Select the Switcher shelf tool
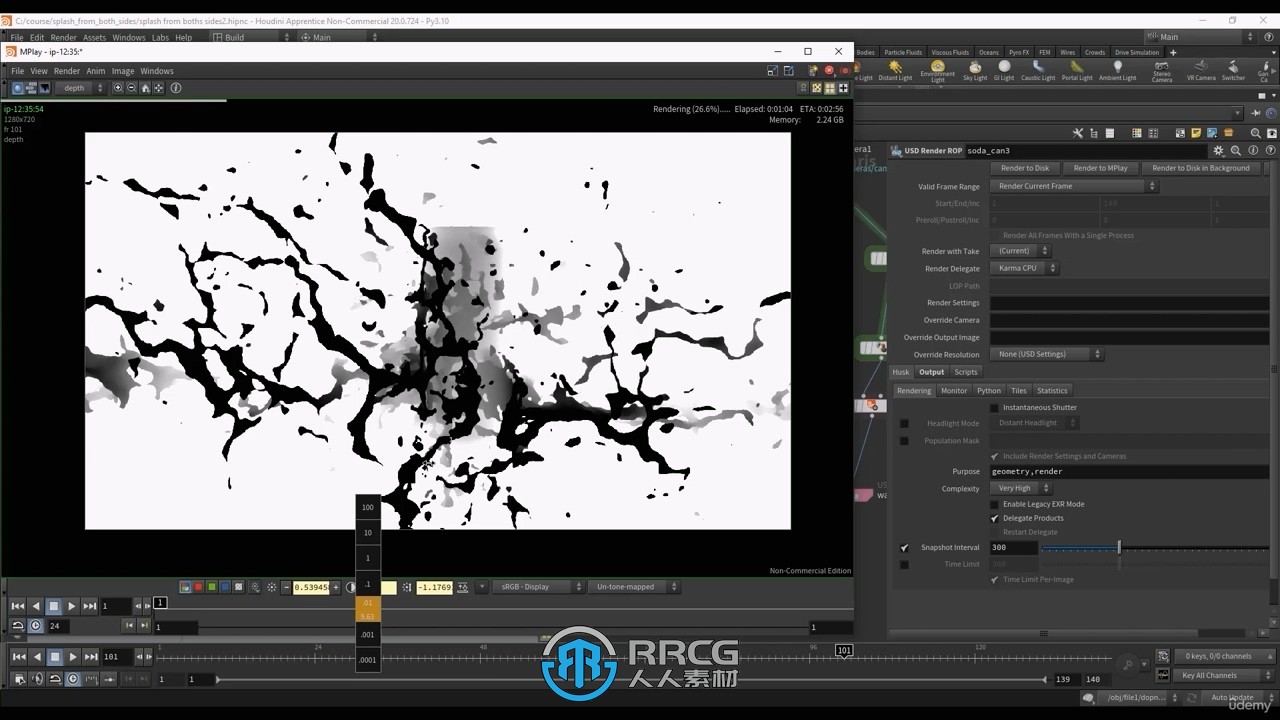This screenshot has width=1280, height=720. 1234,70
